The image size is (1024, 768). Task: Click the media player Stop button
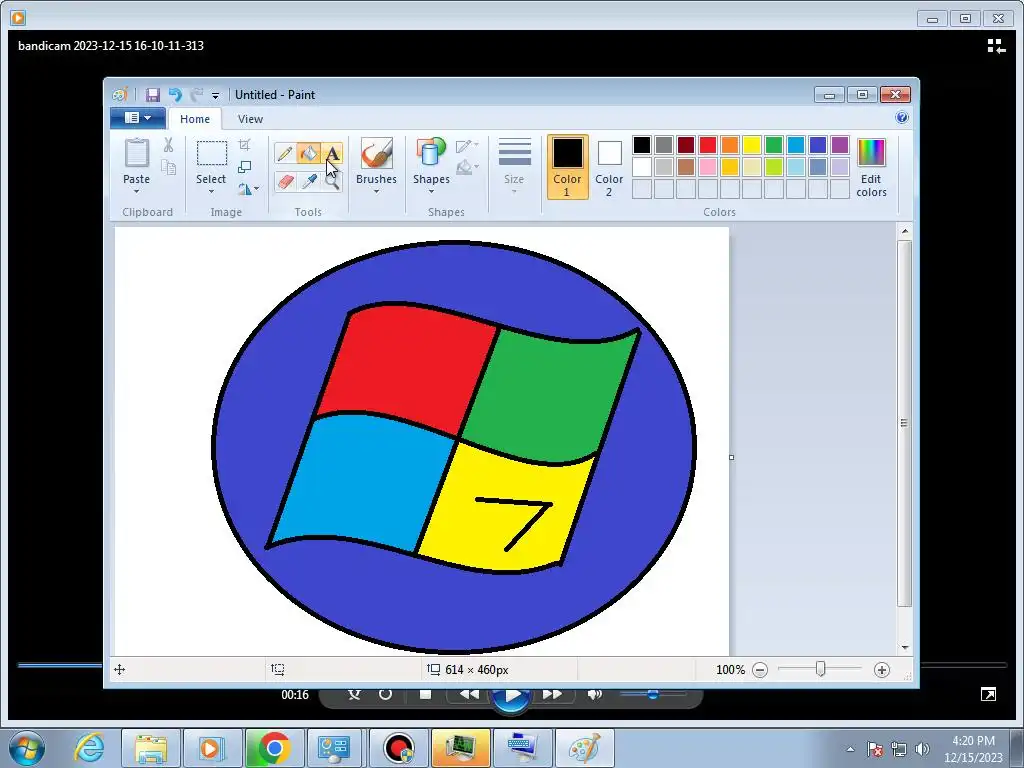coord(425,694)
